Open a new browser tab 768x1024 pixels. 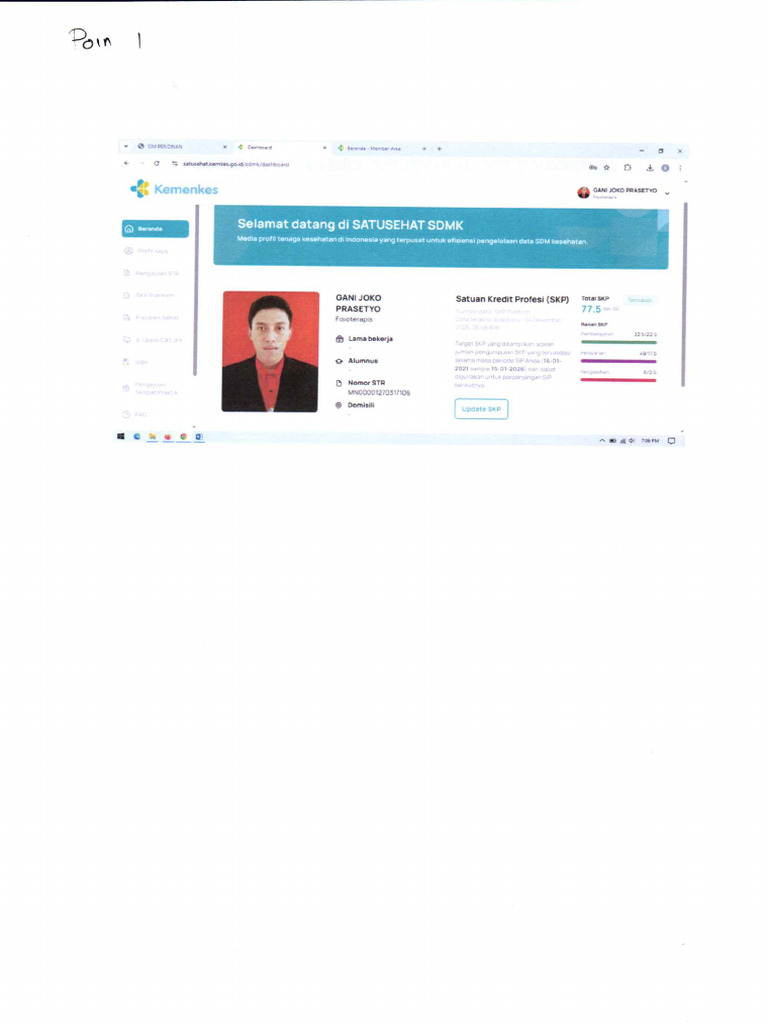pos(440,149)
